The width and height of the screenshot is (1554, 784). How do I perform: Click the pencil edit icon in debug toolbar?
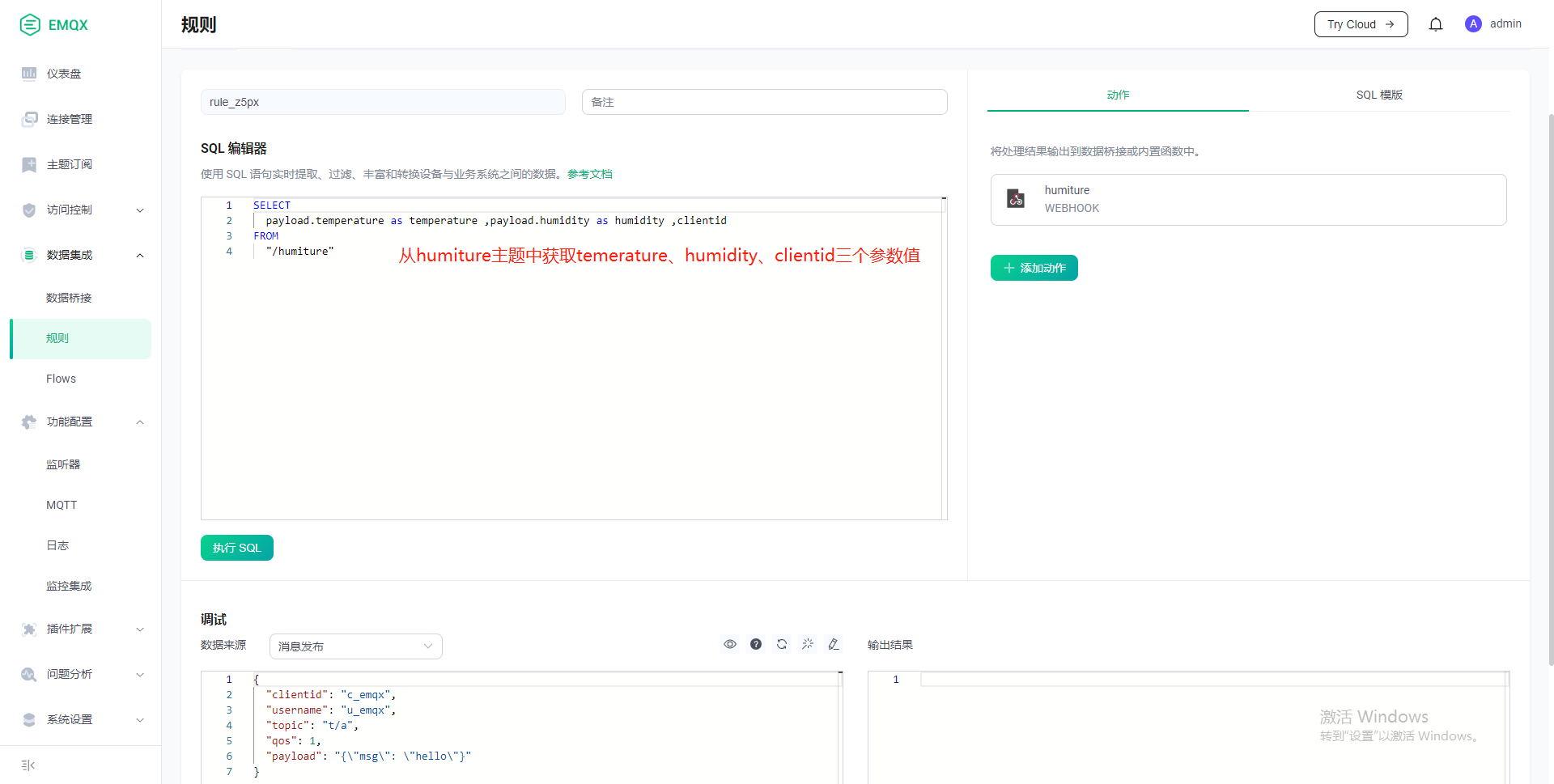[x=834, y=644]
